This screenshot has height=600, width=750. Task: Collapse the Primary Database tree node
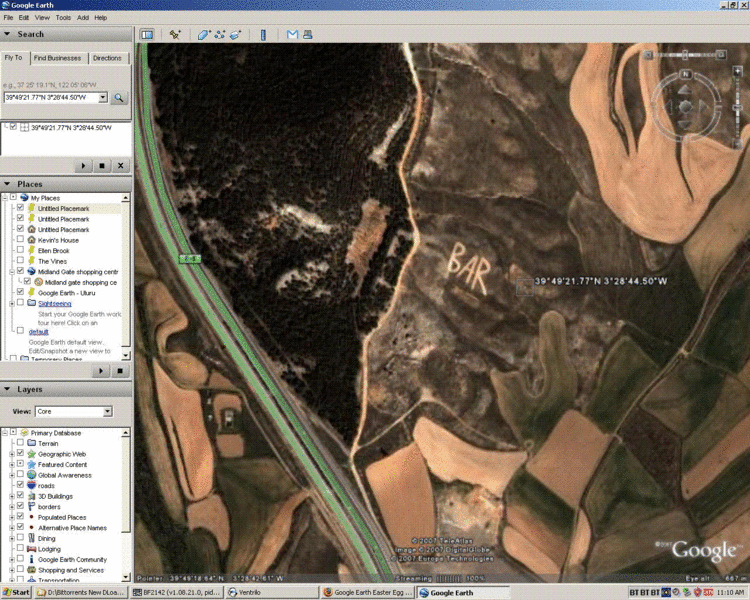[x=5, y=433]
